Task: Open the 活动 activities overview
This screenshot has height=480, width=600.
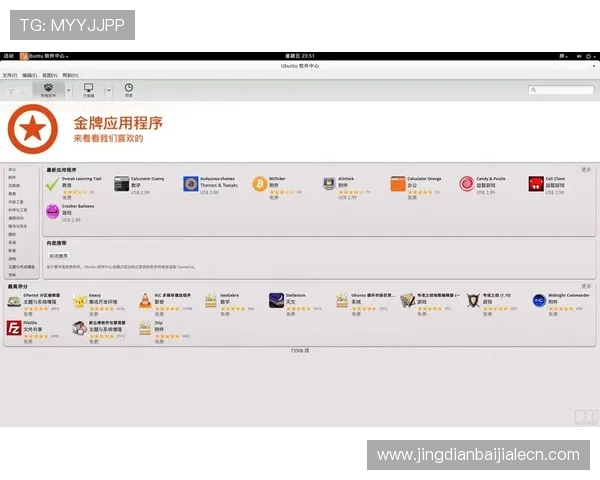Action: point(8,56)
